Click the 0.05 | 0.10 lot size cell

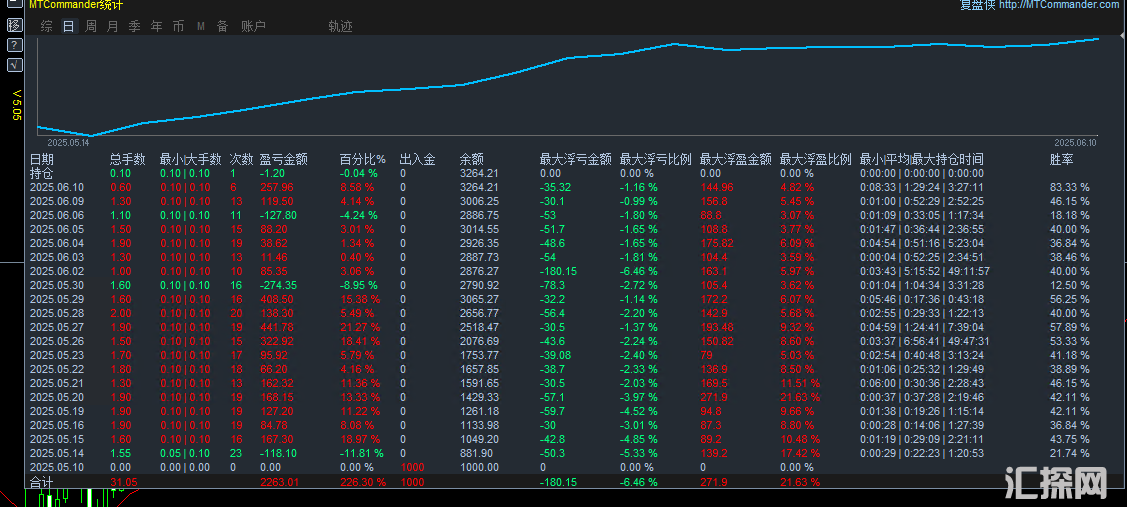185,453
